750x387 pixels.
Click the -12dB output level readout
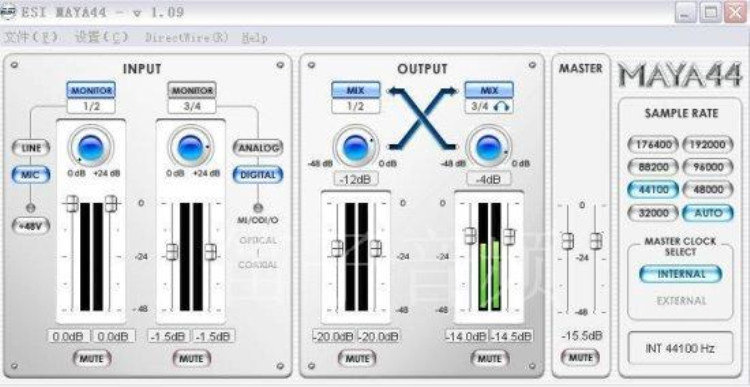pyautogui.click(x=355, y=179)
